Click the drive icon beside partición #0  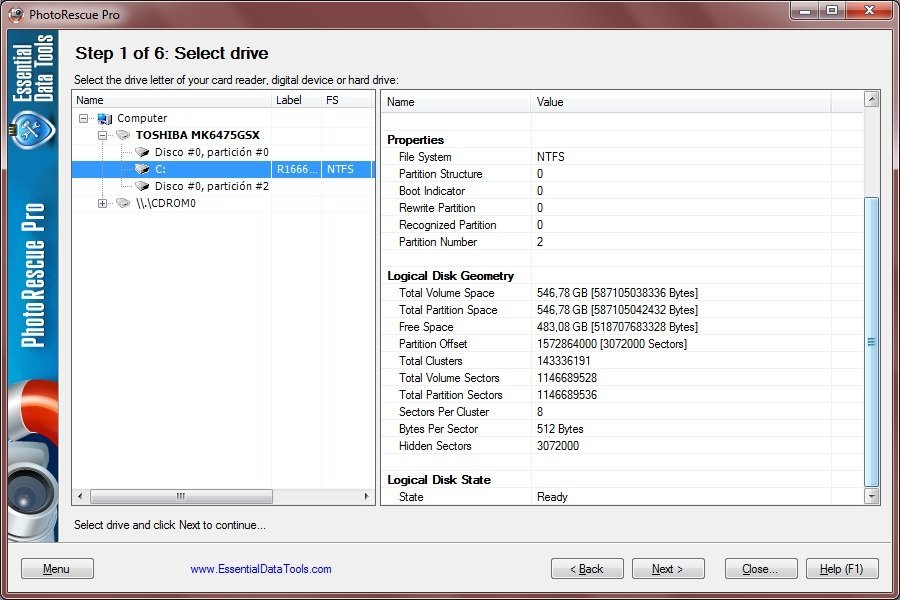(142, 152)
